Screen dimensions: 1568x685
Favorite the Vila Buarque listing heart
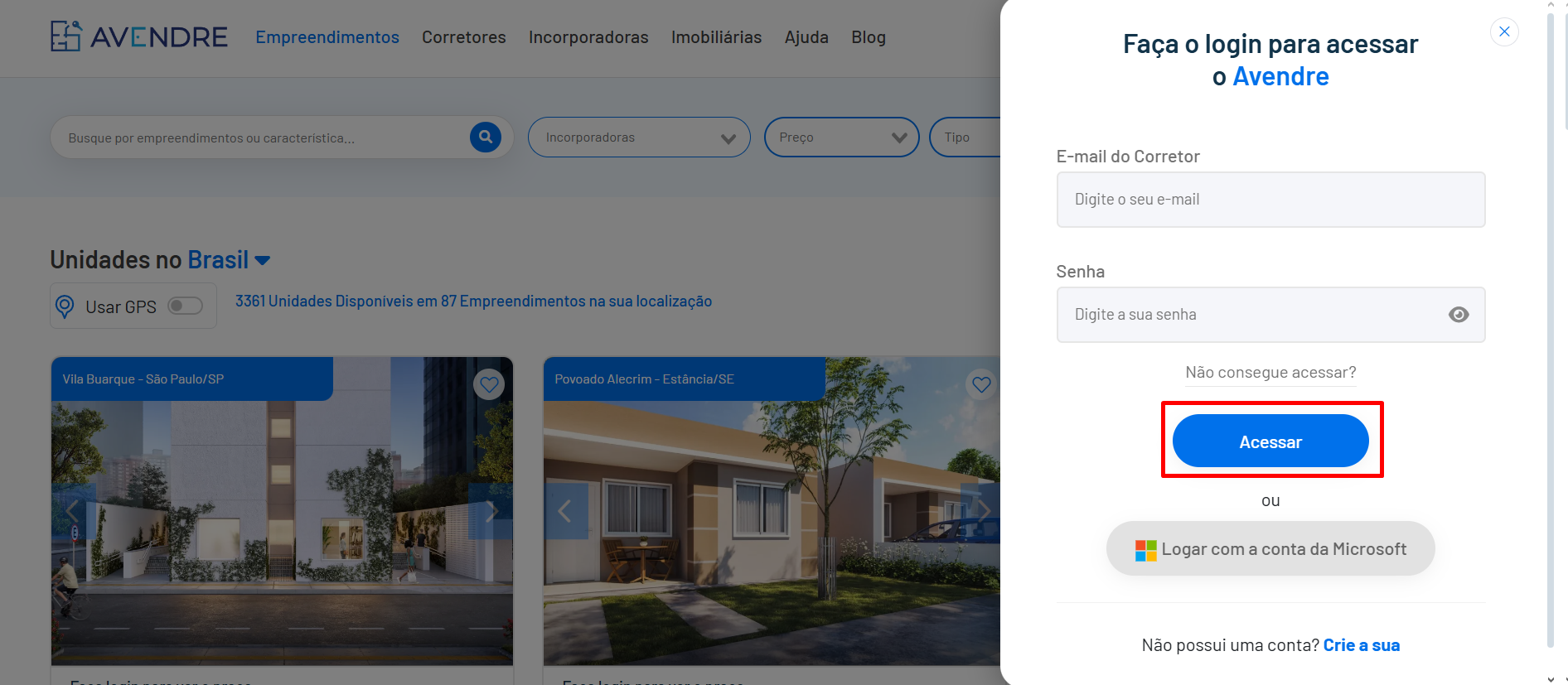tap(489, 384)
